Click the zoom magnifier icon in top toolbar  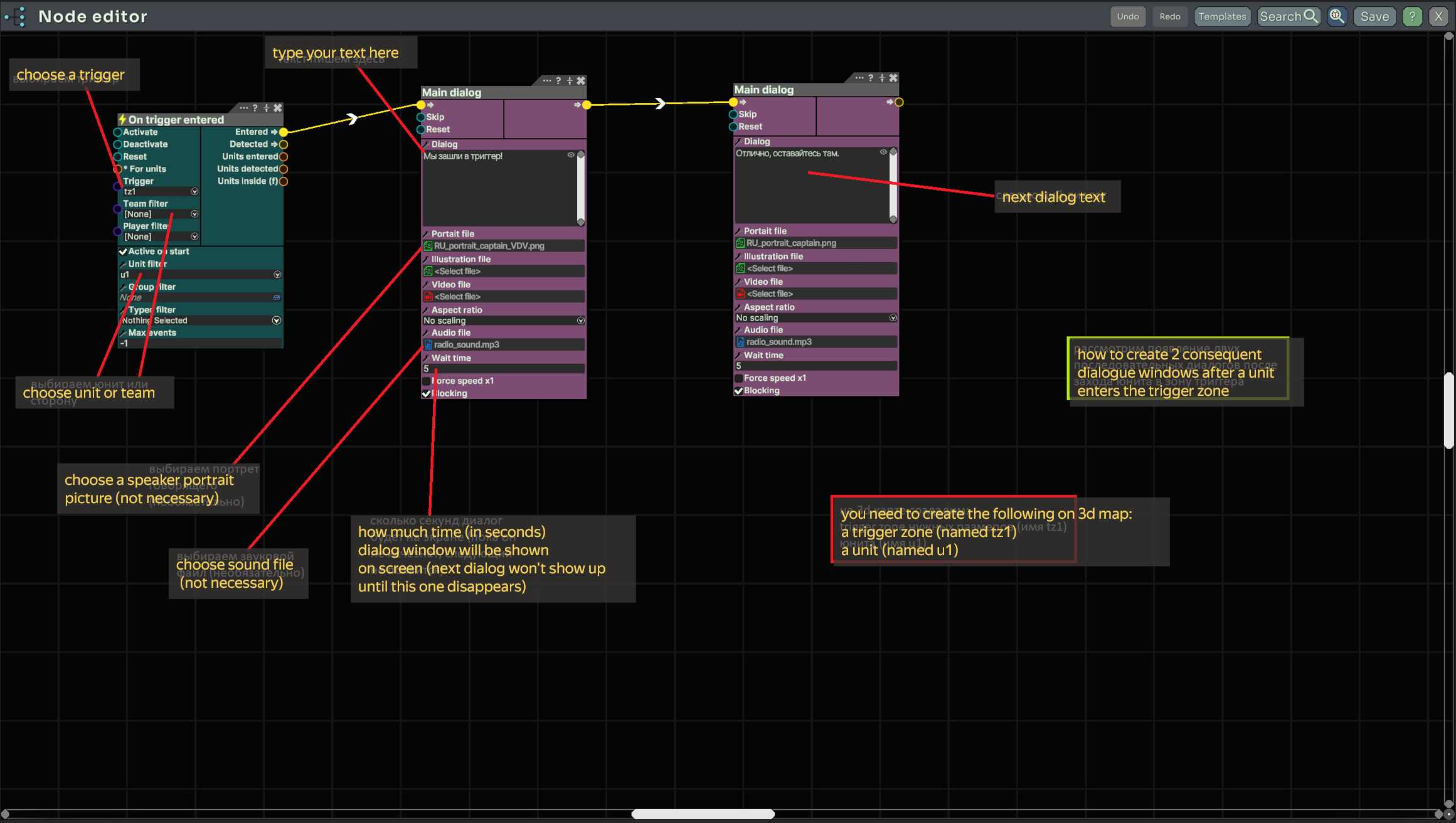click(x=1337, y=16)
